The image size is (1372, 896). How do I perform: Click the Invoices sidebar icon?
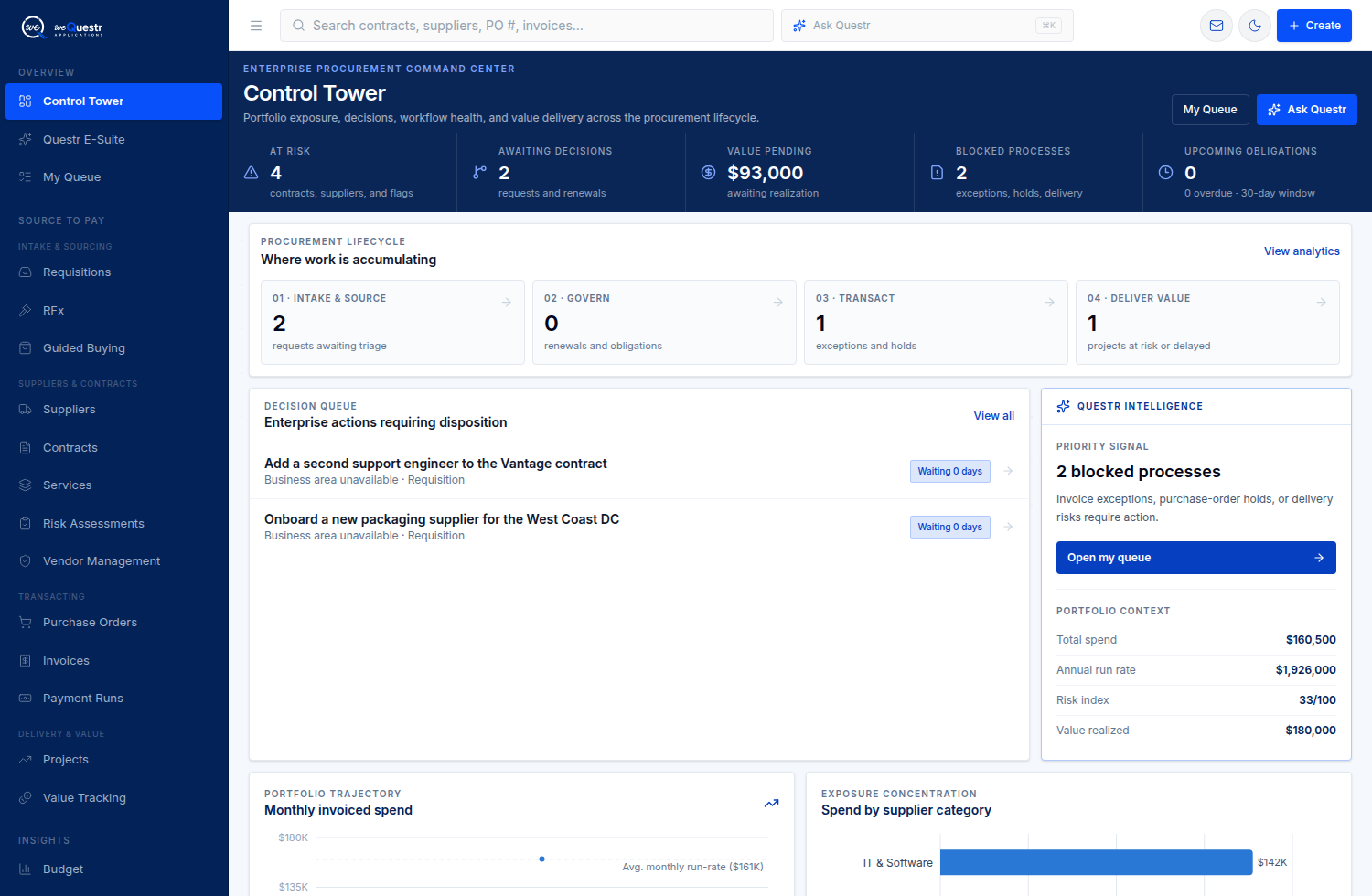pyautogui.click(x=26, y=661)
